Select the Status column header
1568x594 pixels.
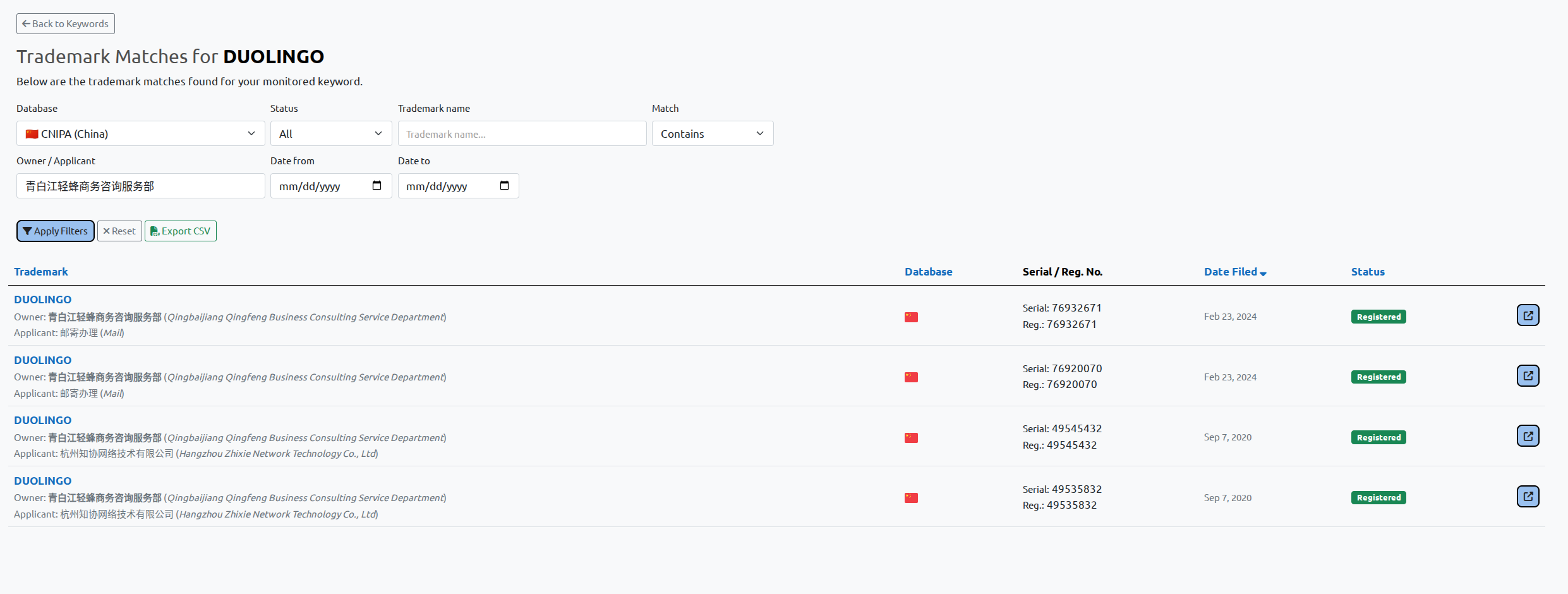click(1368, 271)
